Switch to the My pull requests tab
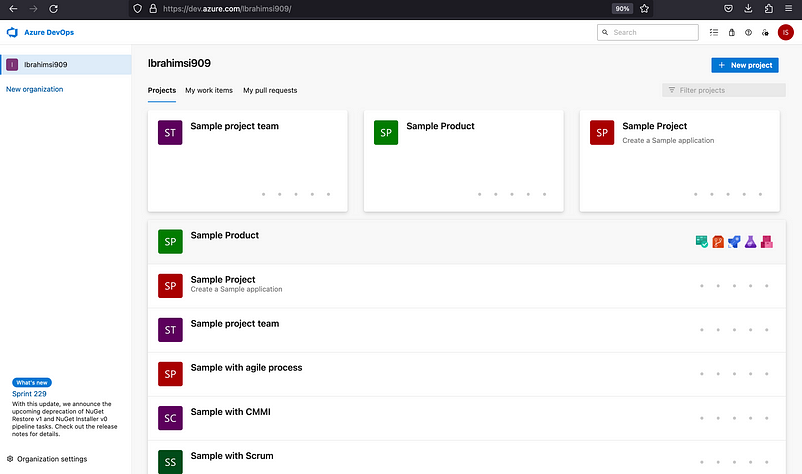Screen dimensions: 802x474 click(270, 90)
